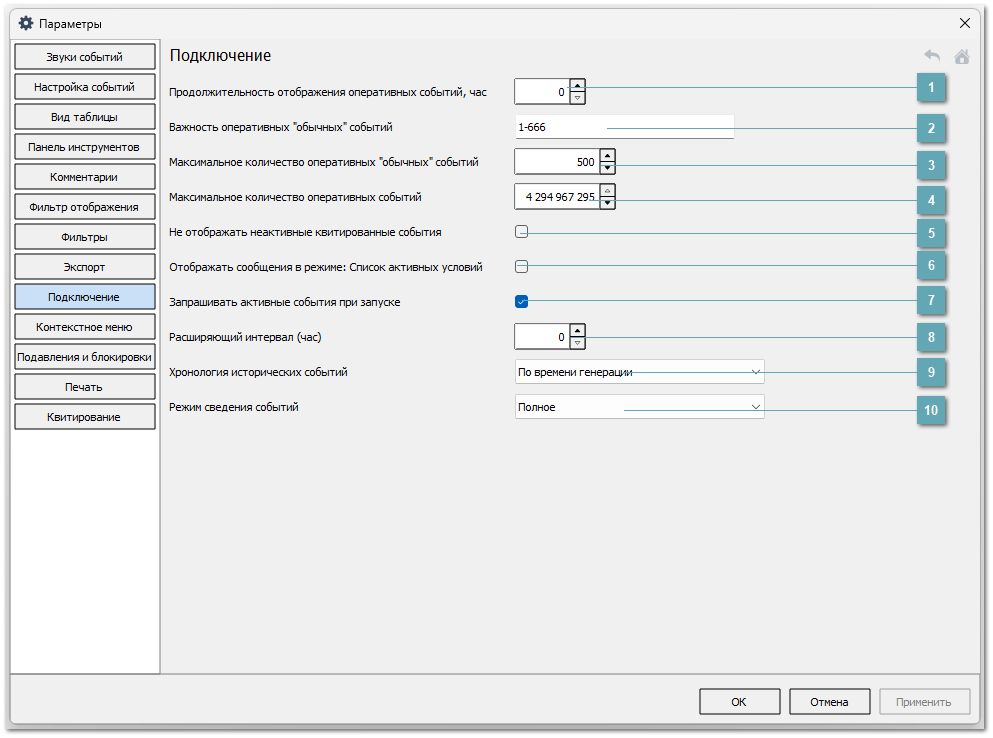Enable hiding inactive acknowledged events checkbox
The image size is (993, 738).
point(521,232)
